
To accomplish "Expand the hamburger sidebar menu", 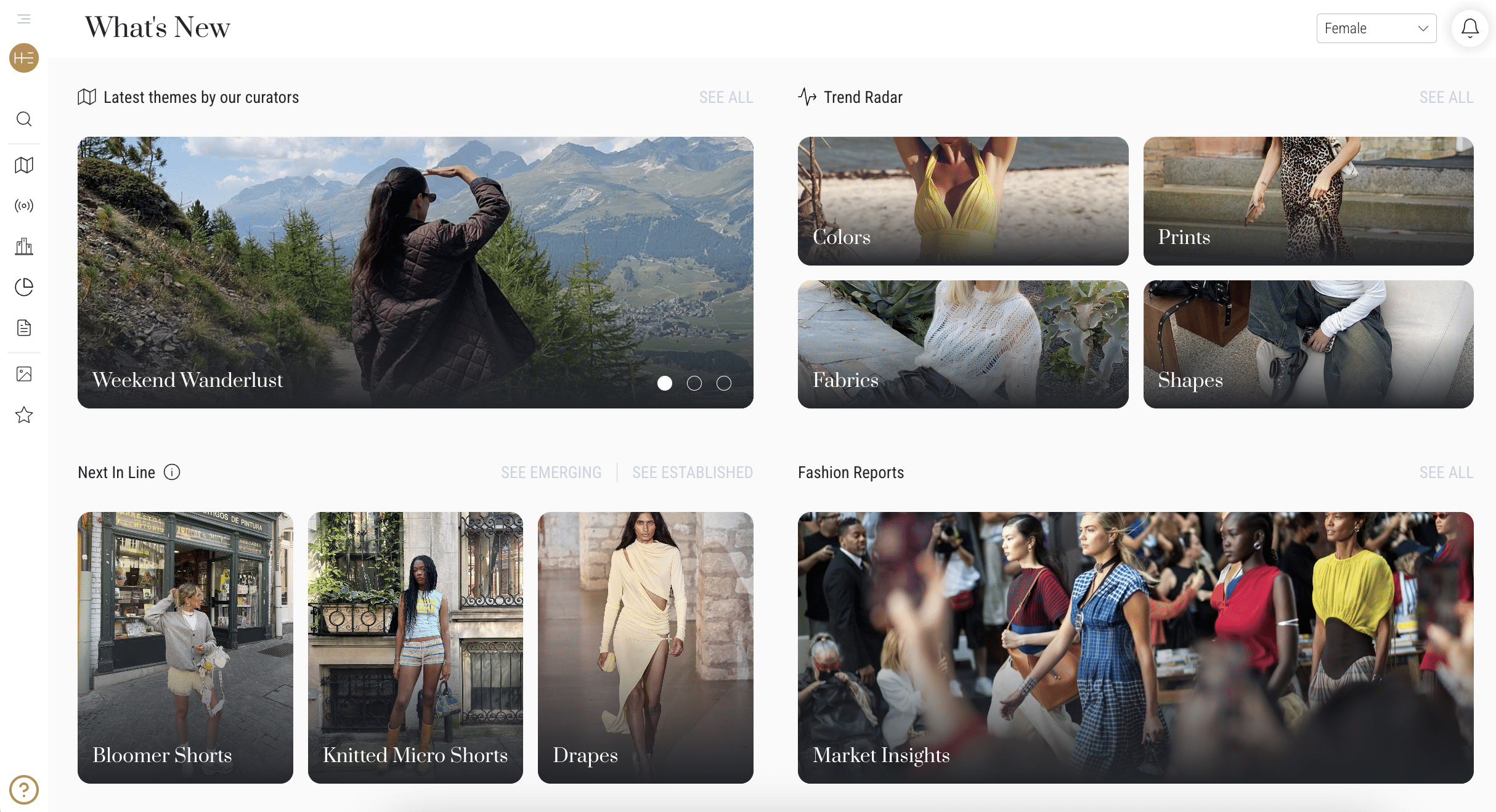I will click(24, 19).
